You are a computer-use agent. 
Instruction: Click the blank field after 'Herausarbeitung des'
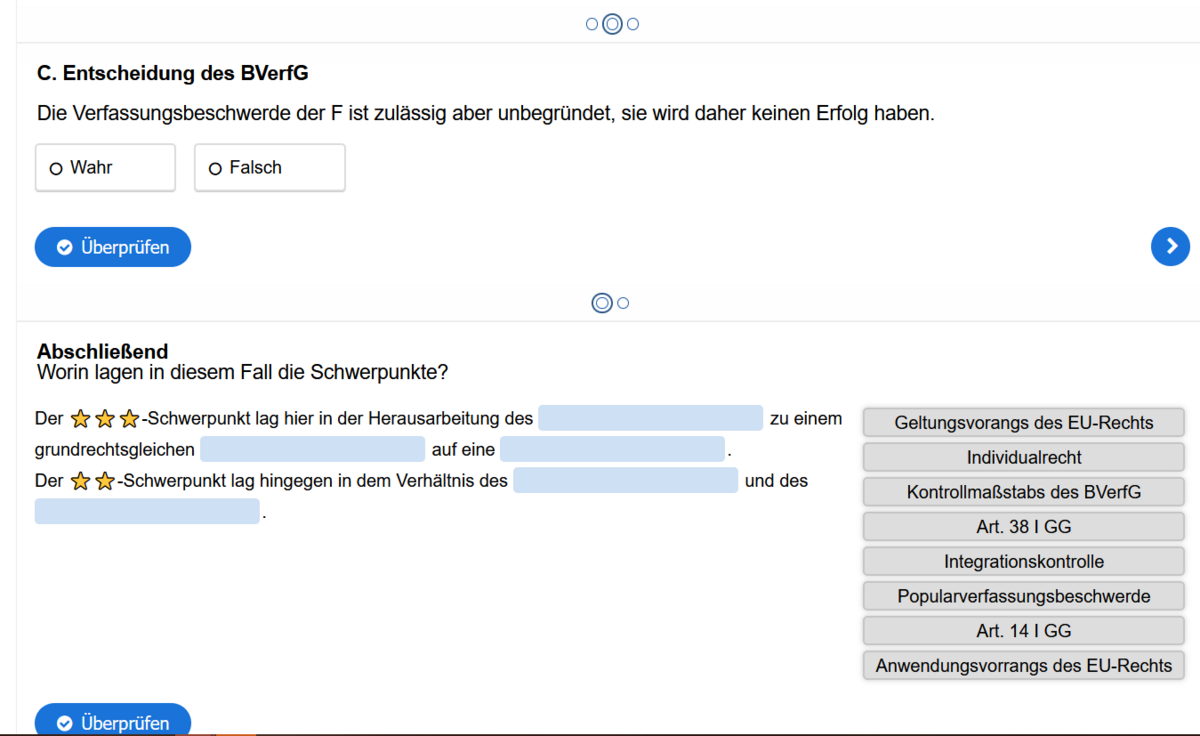pos(649,418)
